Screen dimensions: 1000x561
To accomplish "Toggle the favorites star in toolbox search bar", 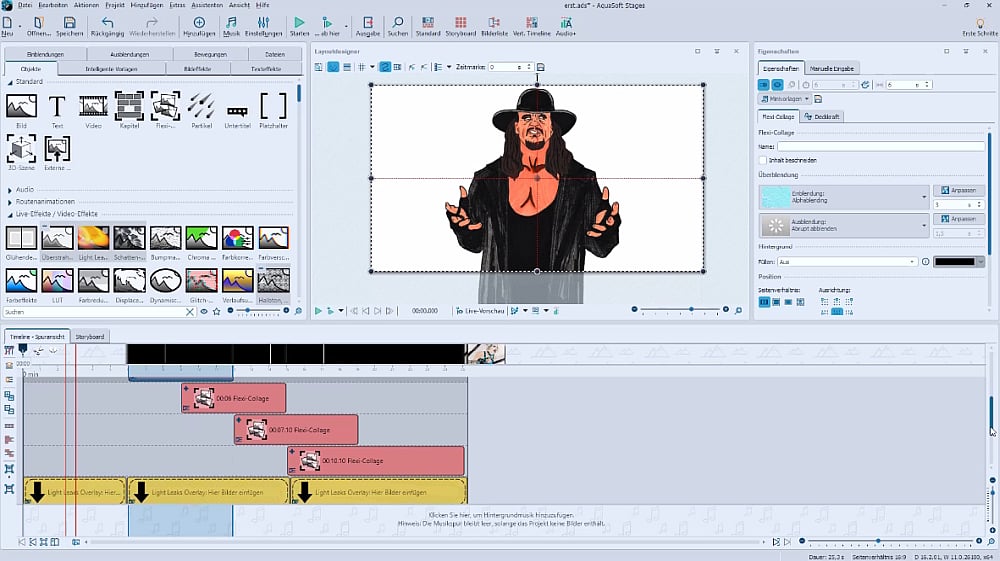I will tap(216, 312).
